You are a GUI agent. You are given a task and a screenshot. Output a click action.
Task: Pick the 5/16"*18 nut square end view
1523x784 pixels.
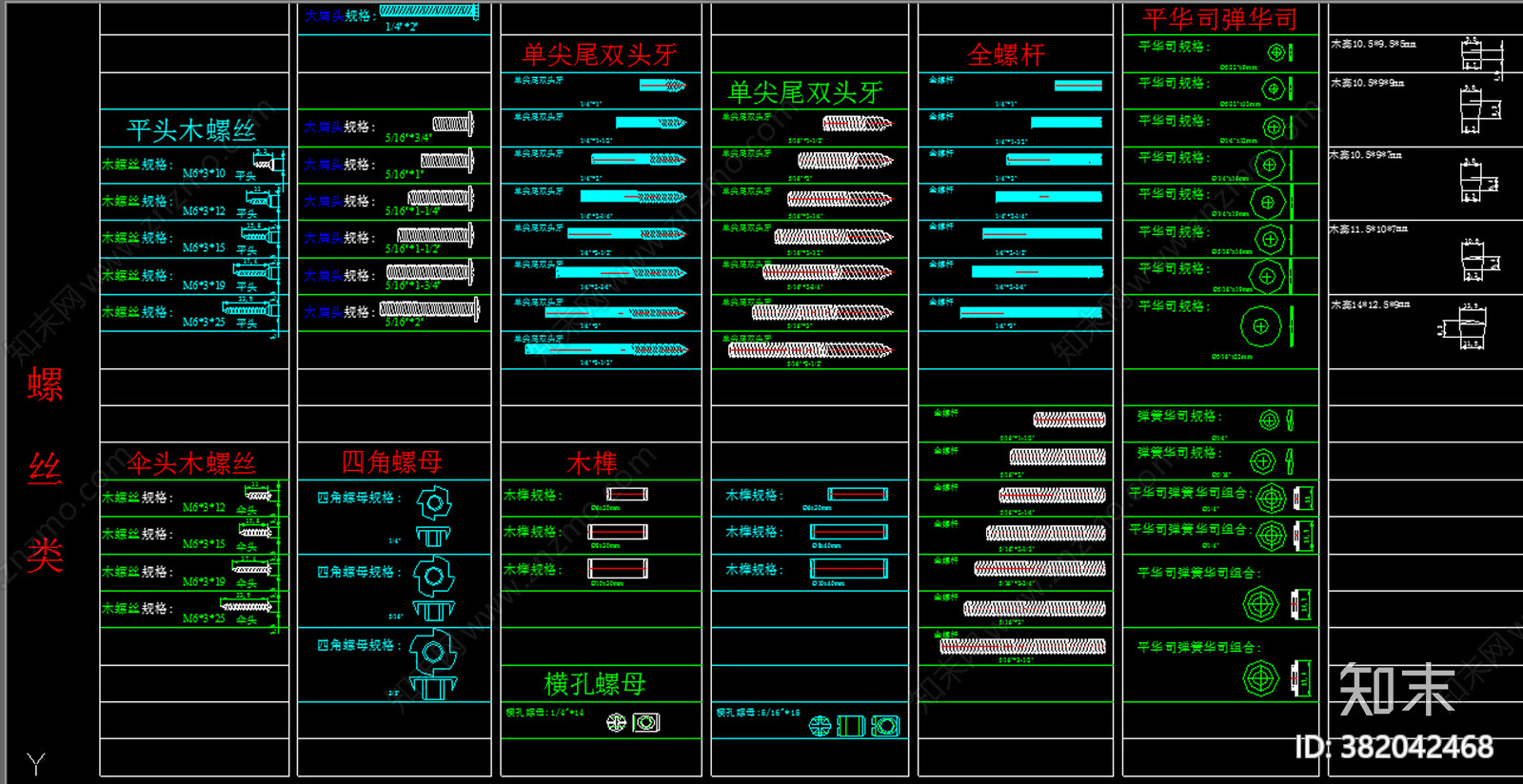885,727
